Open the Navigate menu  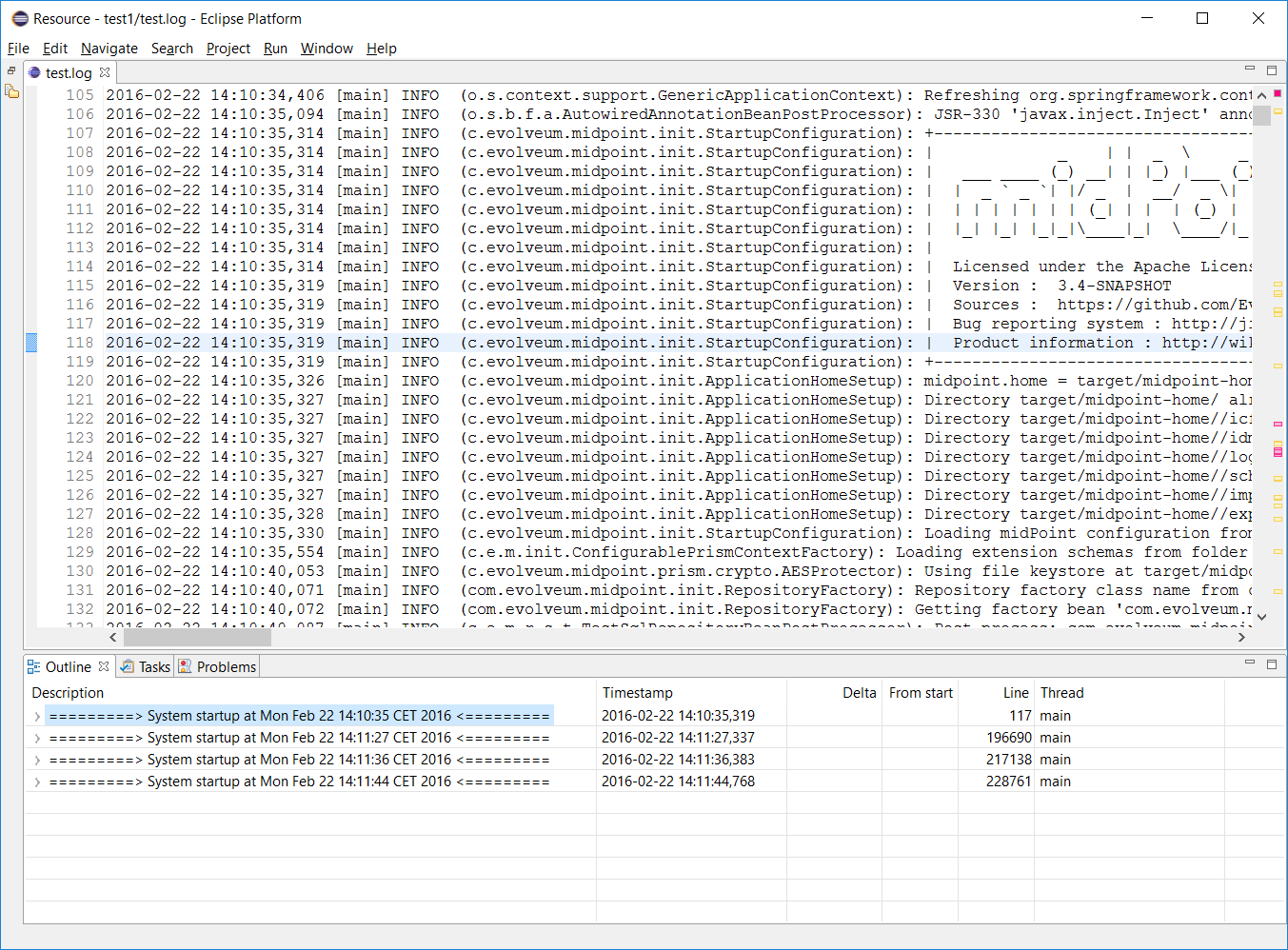[109, 49]
